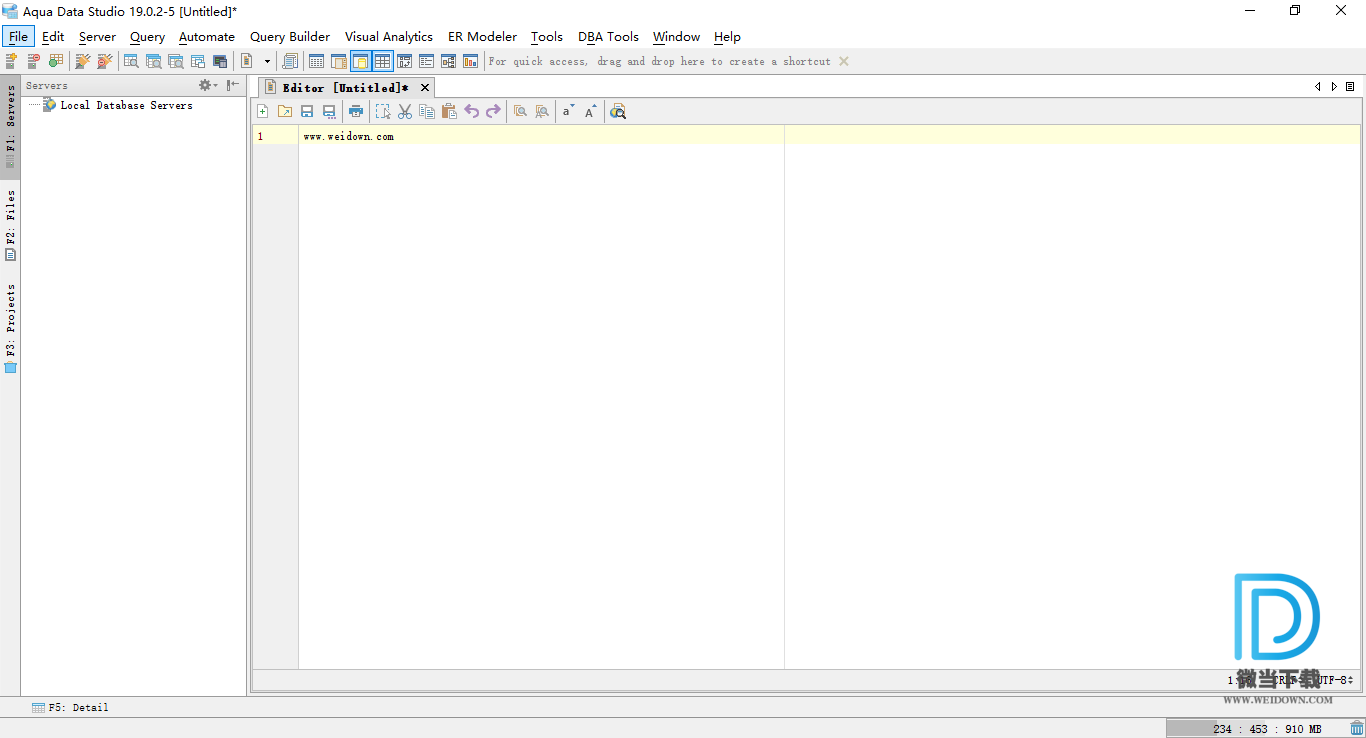Select Local Database Servers tree node
The image size is (1366, 738).
coord(117,105)
